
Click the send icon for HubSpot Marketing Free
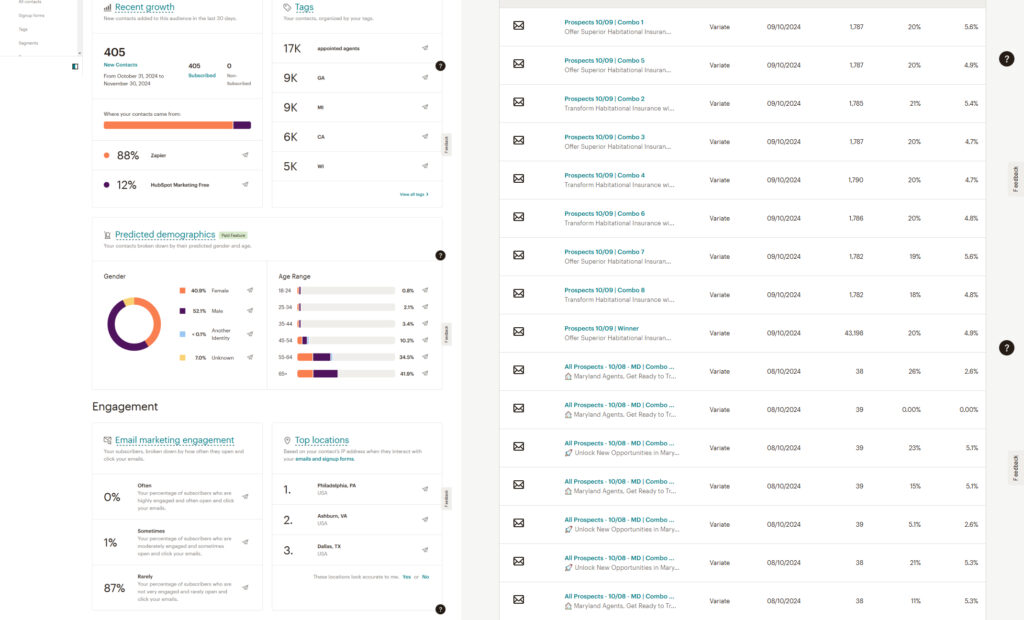pos(246,184)
